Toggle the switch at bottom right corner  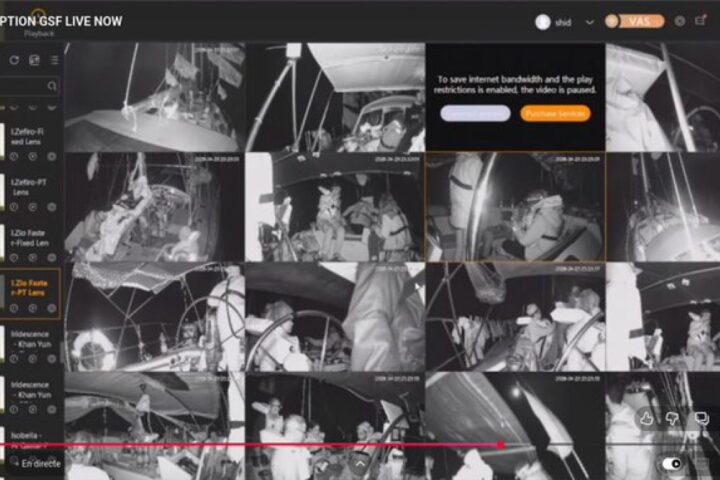(673, 464)
